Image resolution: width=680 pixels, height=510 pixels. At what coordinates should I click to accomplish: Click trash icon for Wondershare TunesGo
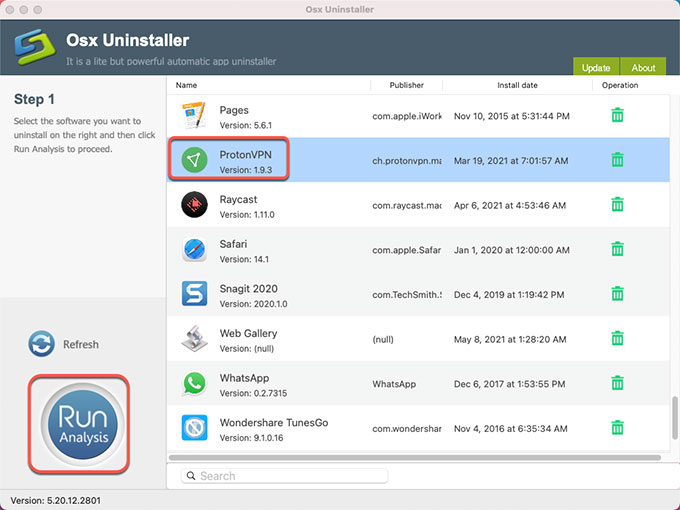618,428
